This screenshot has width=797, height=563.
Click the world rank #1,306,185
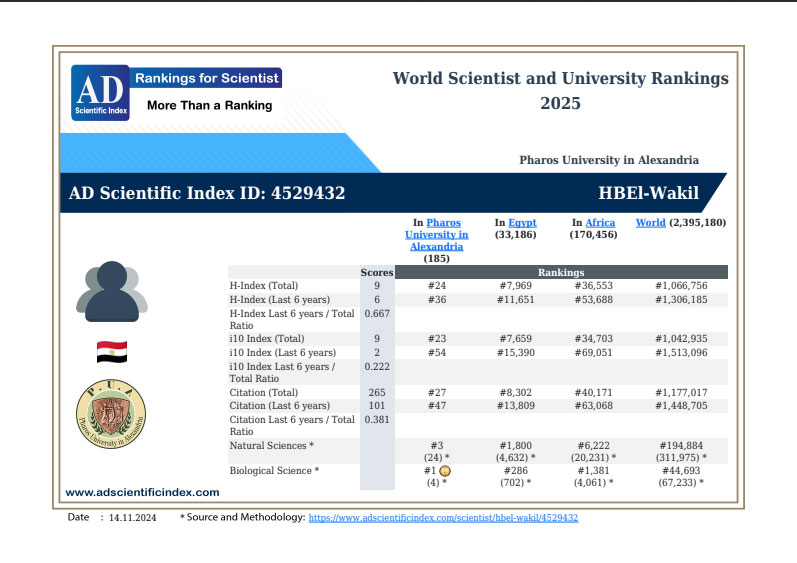click(x=681, y=300)
